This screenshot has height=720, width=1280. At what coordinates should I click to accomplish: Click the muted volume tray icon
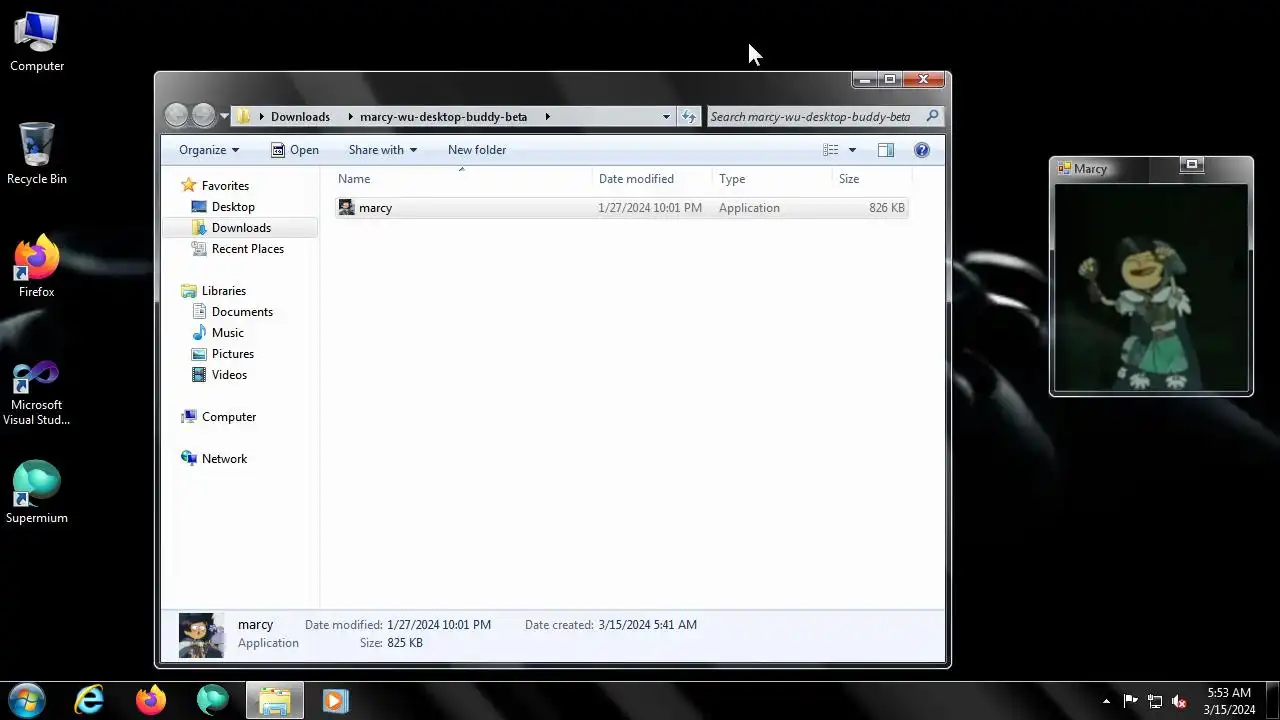point(1179,701)
